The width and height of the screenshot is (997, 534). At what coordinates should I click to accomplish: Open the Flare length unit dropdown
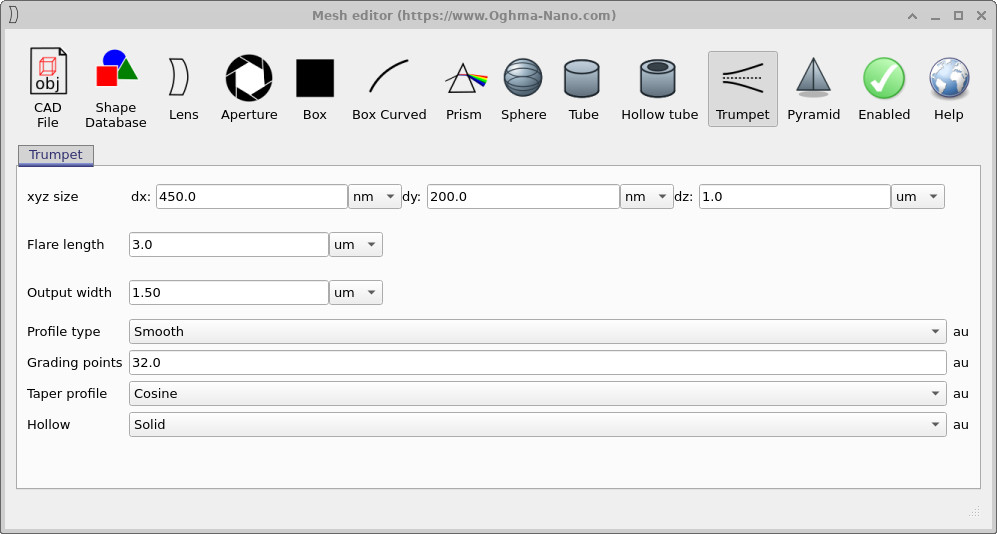(356, 245)
